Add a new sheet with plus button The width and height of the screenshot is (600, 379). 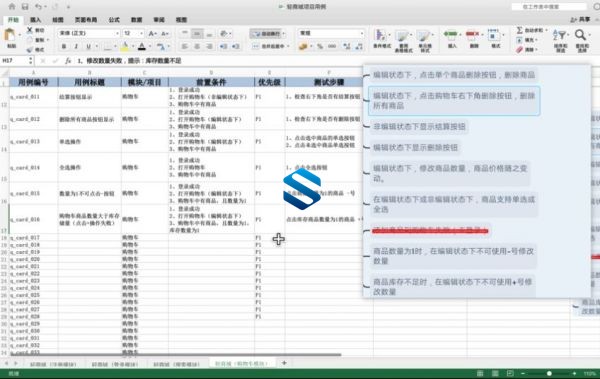[284, 363]
